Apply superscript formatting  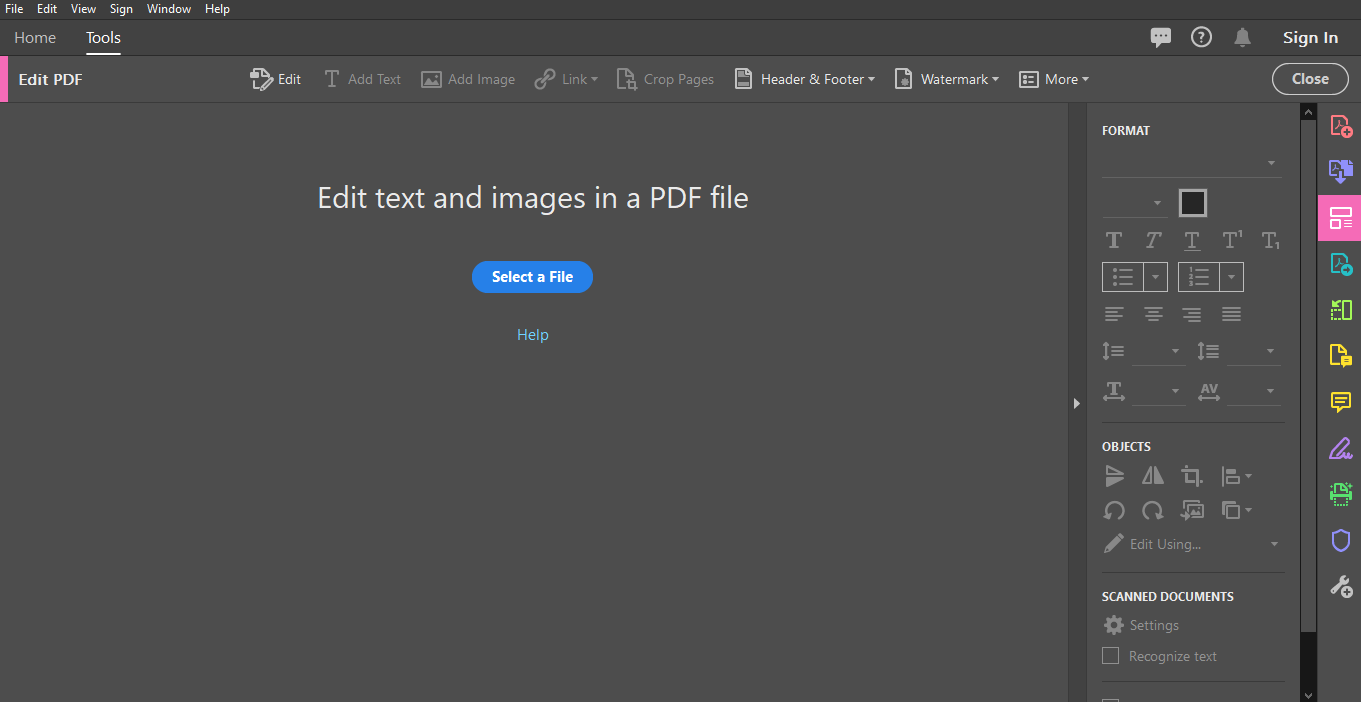click(x=1232, y=240)
